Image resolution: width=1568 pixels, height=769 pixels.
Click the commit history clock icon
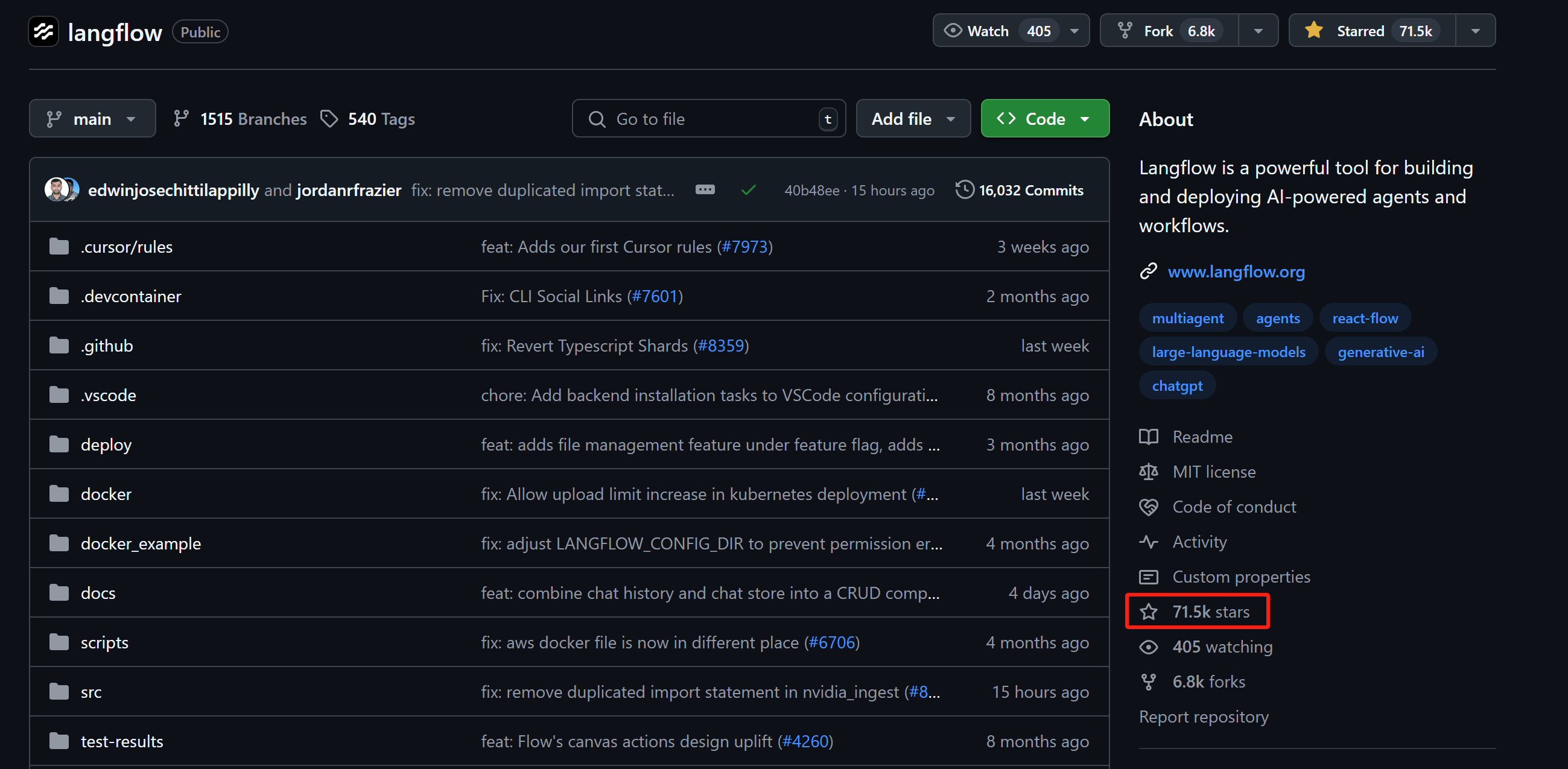tap(964, 190)
